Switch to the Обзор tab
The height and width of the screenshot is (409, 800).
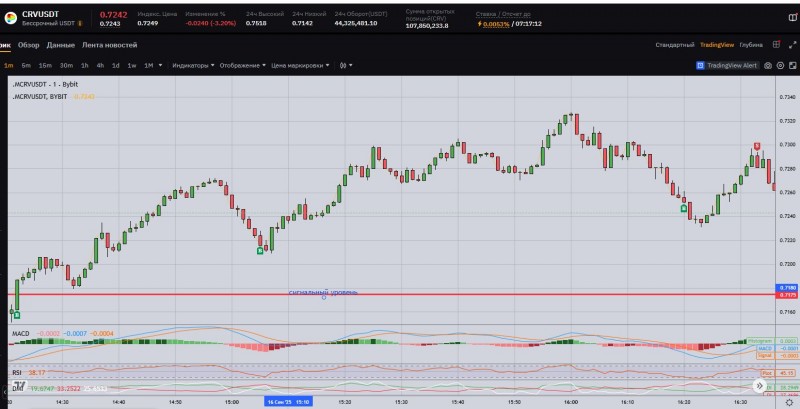point(28,45)
